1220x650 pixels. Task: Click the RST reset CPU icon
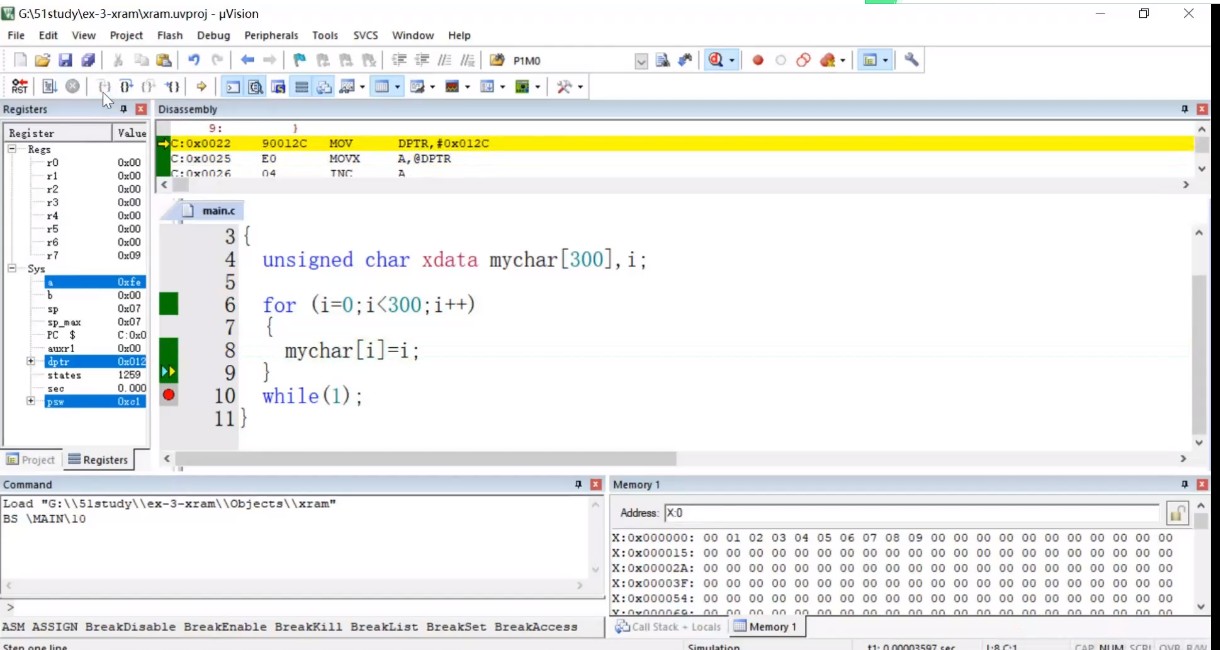tap(19, 87)
